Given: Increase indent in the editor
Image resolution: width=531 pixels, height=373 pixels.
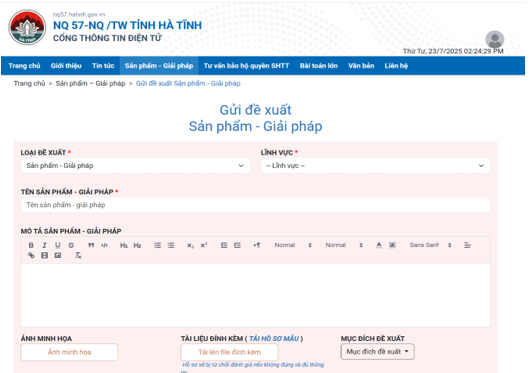Looking at the screenshot, I should click(237, 245).
